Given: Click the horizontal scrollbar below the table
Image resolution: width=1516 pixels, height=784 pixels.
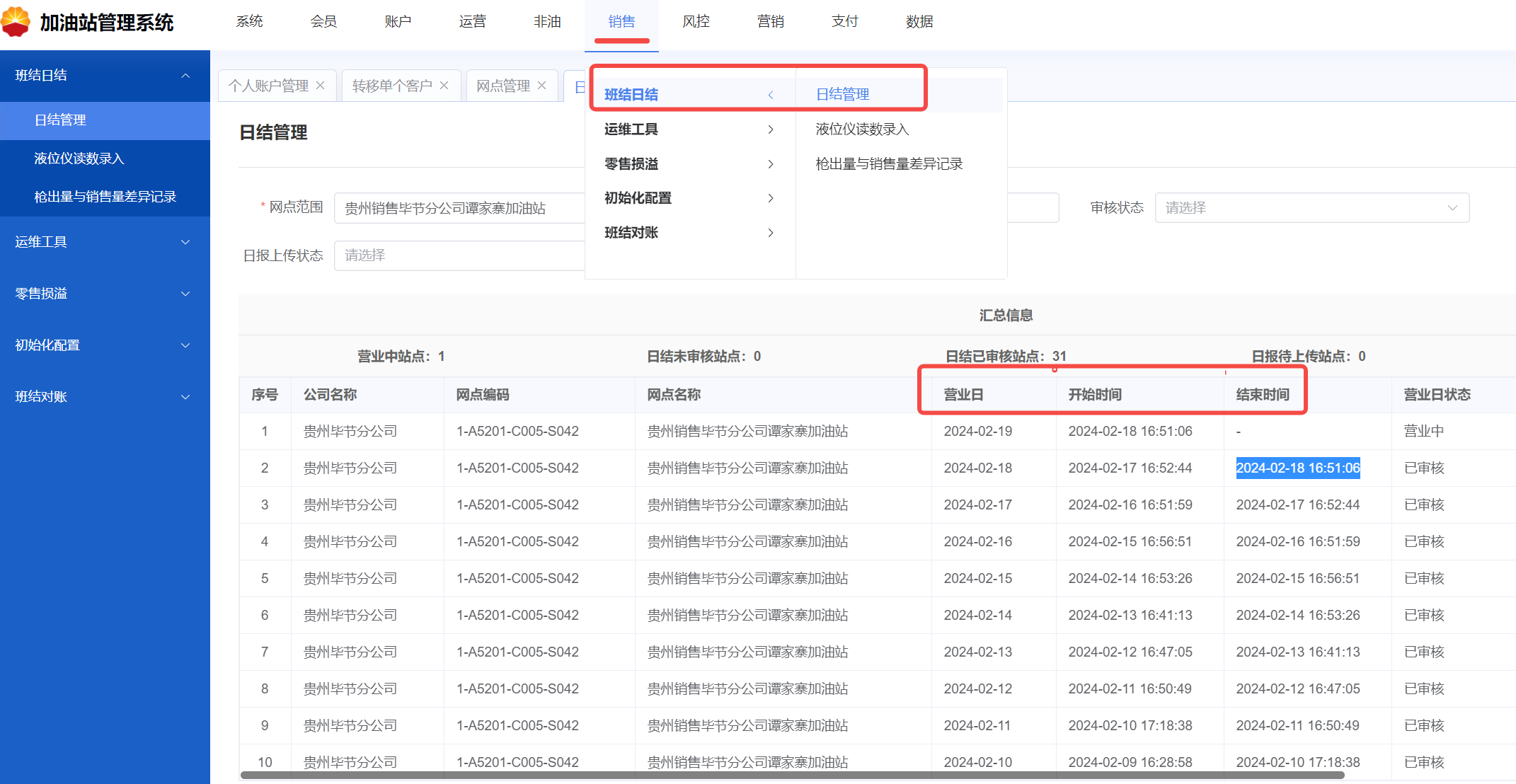Looking at the screenshot, I should [x=791, y=776].
